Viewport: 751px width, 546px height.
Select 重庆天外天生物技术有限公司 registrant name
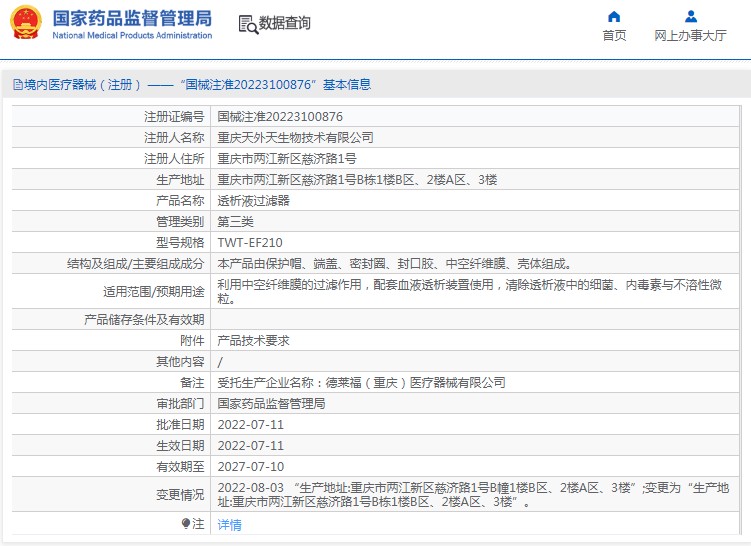point(296,137)
